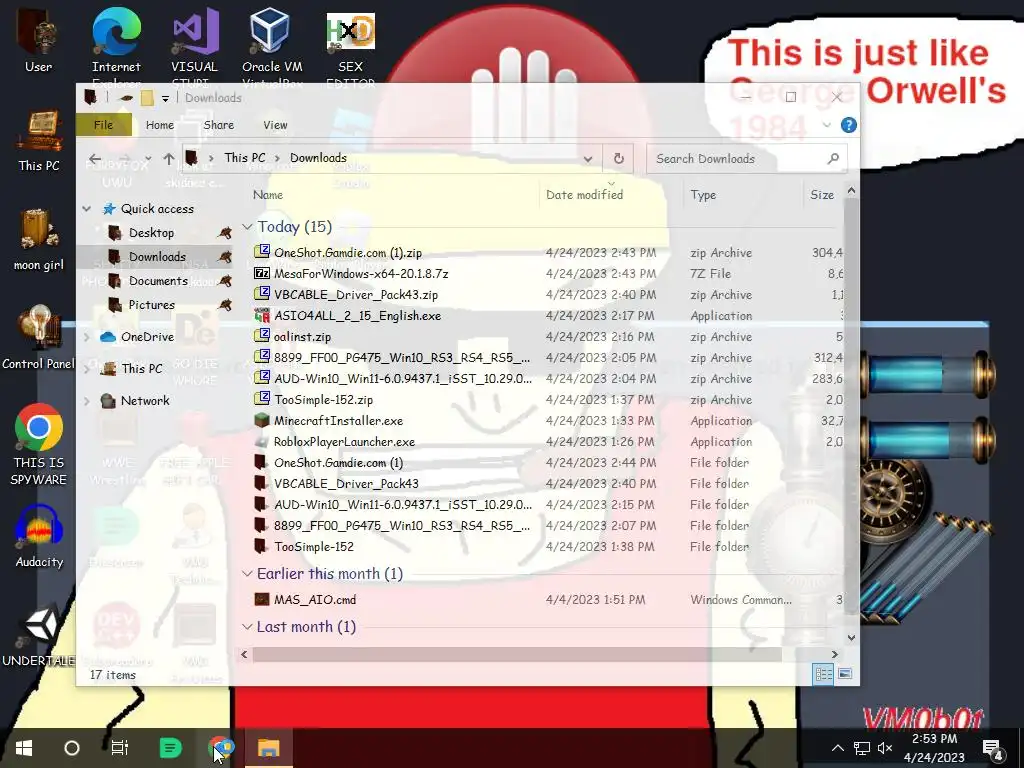Open the notification center icon

[x=993, y=749]
